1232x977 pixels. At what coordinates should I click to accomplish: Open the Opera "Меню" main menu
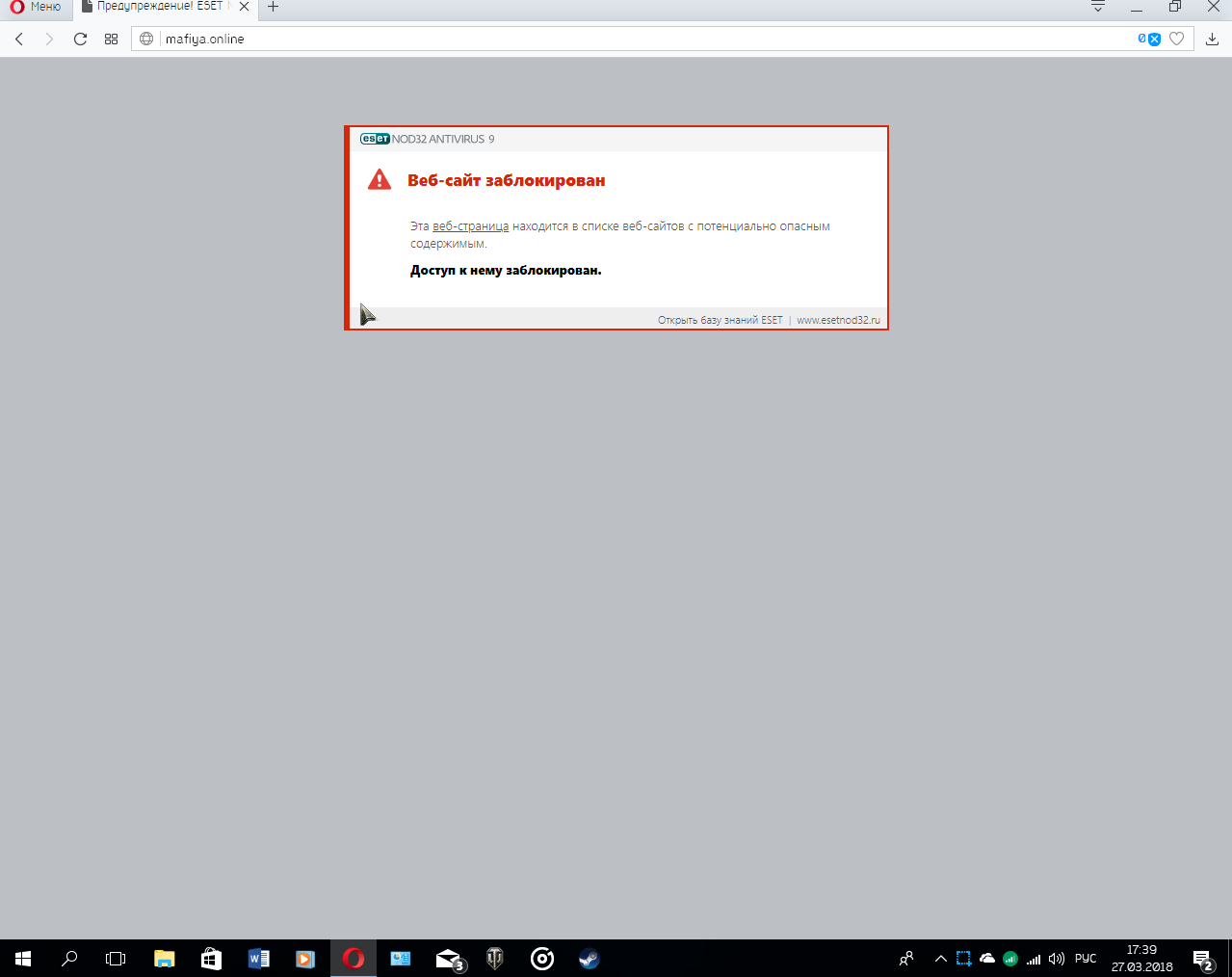coord(36,7)
